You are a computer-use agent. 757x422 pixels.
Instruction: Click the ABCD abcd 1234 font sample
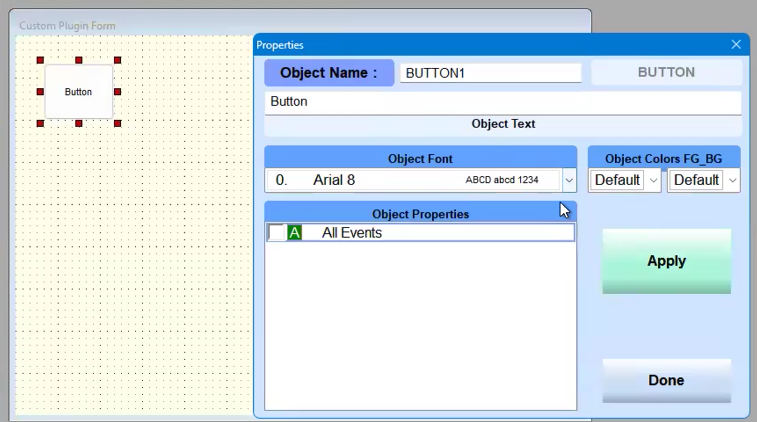[x=502, y=180]
